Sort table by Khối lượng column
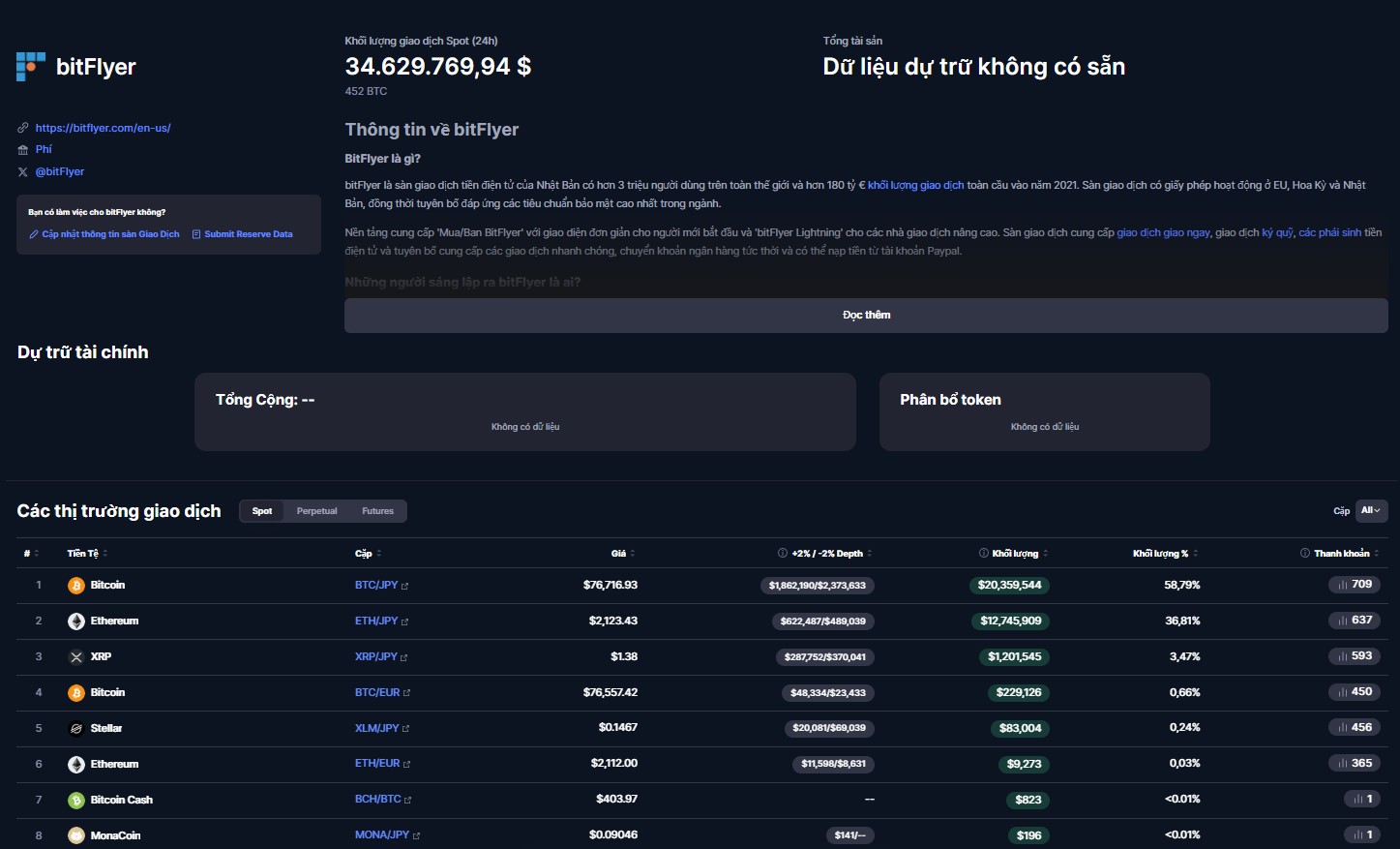 click(x=1020, y=554)
